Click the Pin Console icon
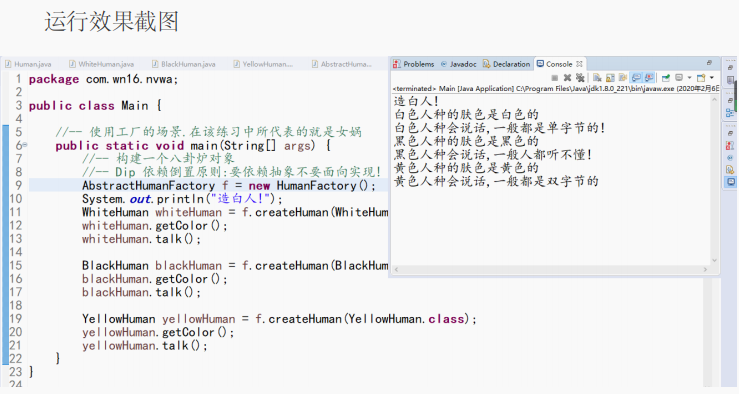 [666, 78]
